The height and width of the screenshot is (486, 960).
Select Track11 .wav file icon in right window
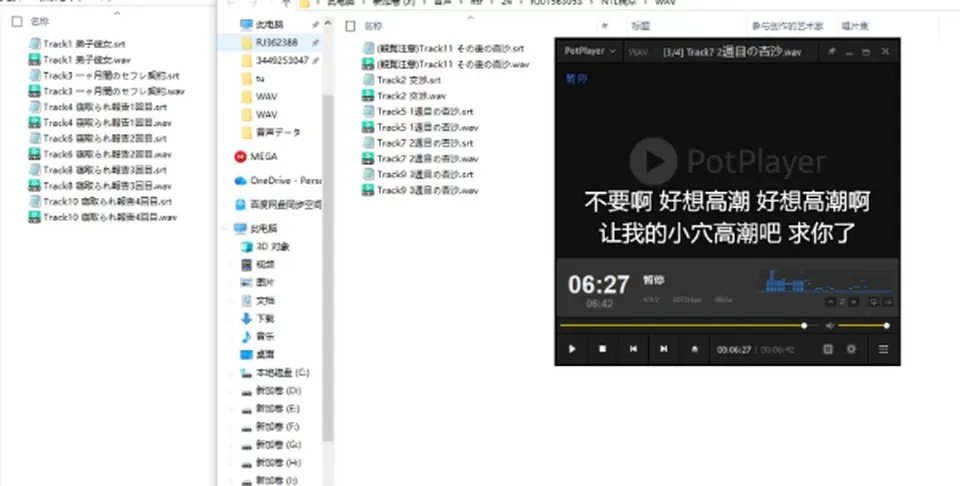tap(368, 64)
